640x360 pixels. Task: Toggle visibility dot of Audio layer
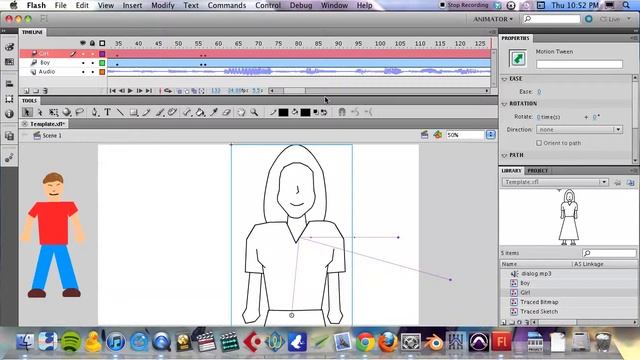tap(83, 72)
